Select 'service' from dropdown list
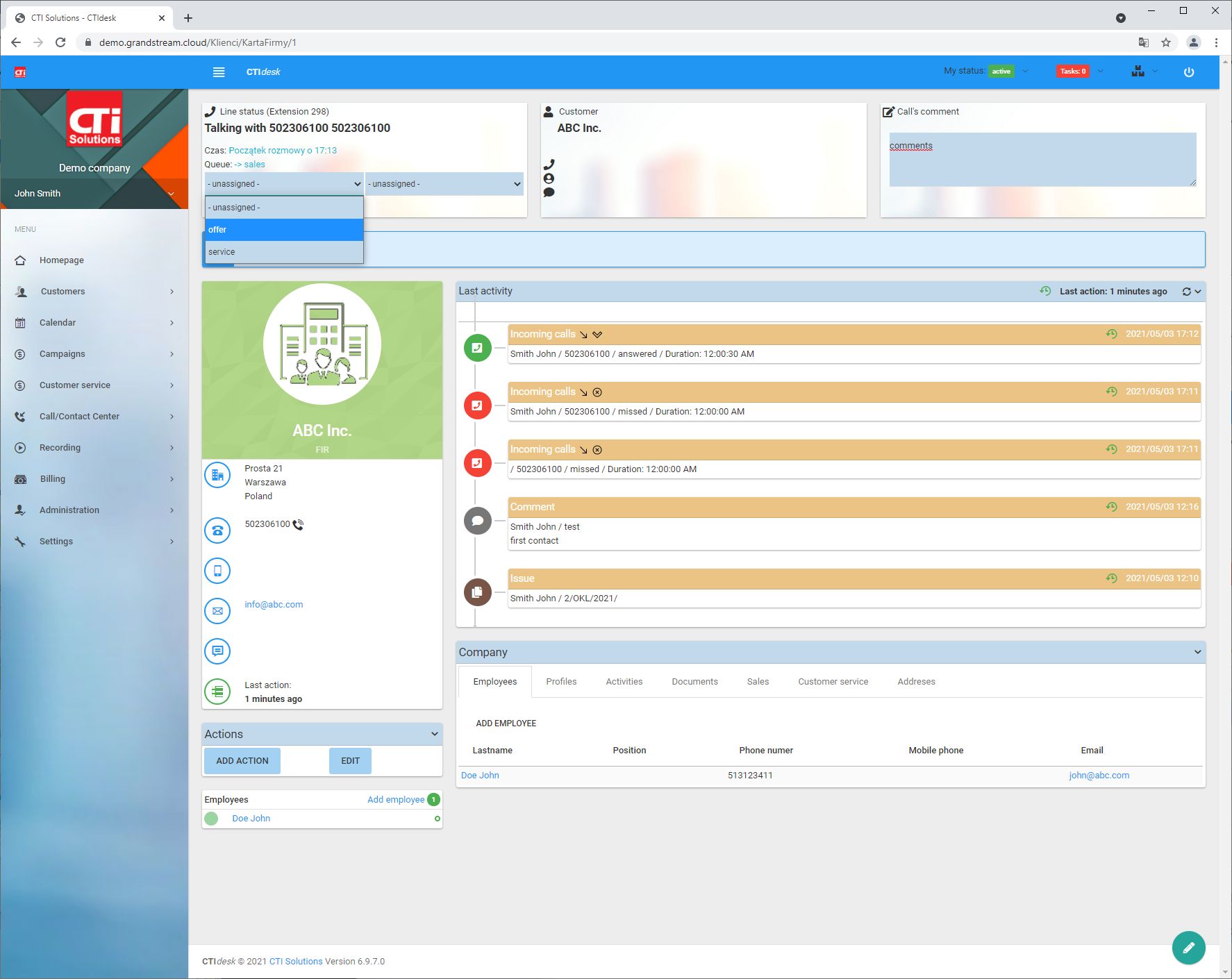 (284, 252)
